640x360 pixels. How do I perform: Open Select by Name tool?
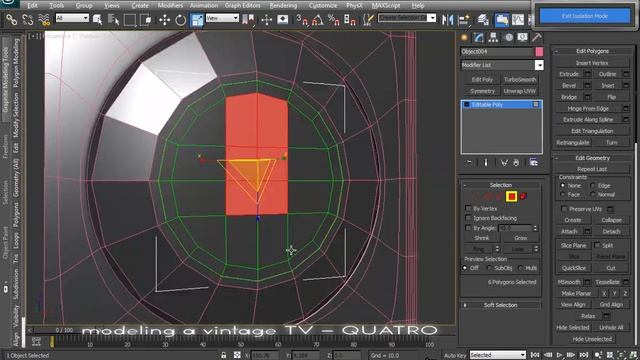pyautogui.click(x=113, y=19)
